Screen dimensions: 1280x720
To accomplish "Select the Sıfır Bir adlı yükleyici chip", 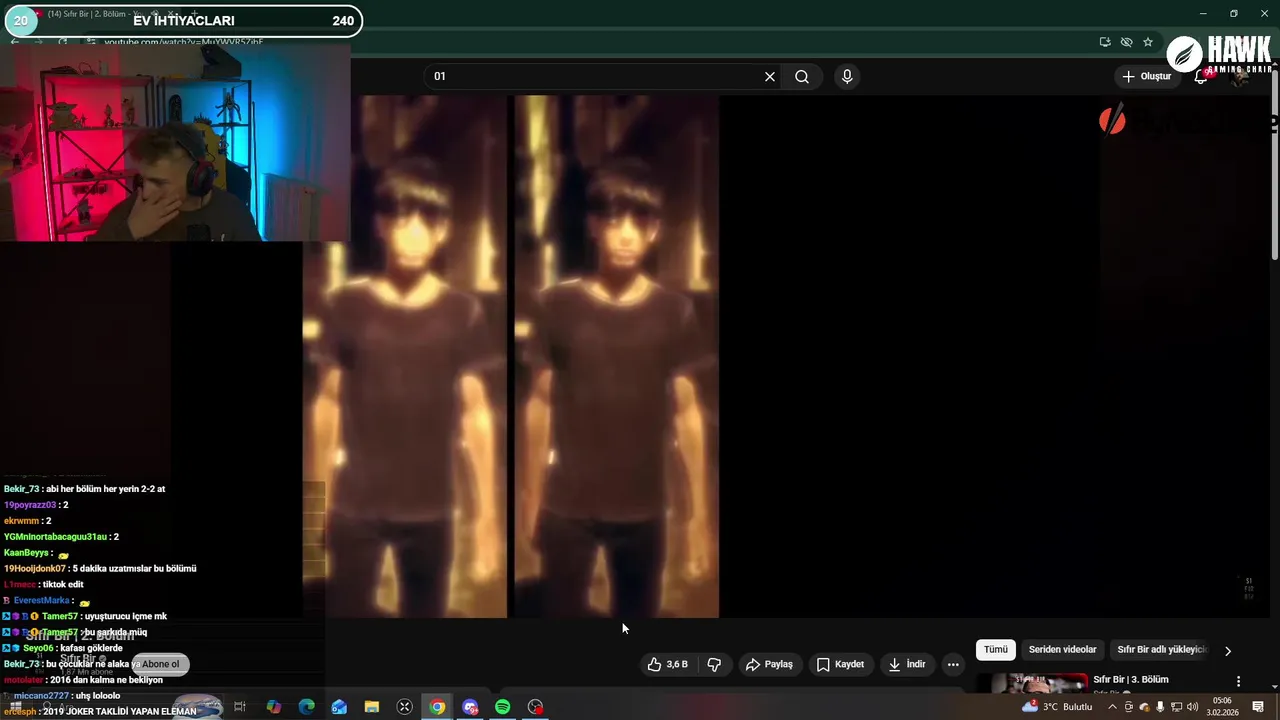I will click(1161, 650).
